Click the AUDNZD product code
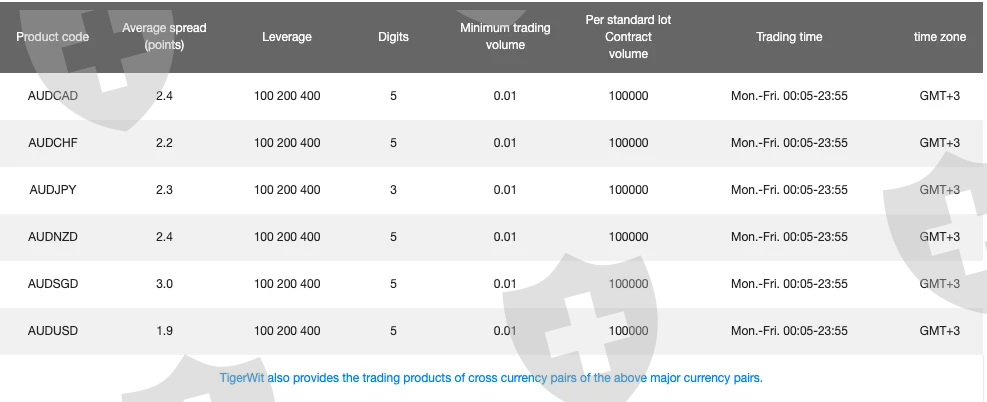The width and height of the screenshot is (987, 402). click(x=53, y=237)
